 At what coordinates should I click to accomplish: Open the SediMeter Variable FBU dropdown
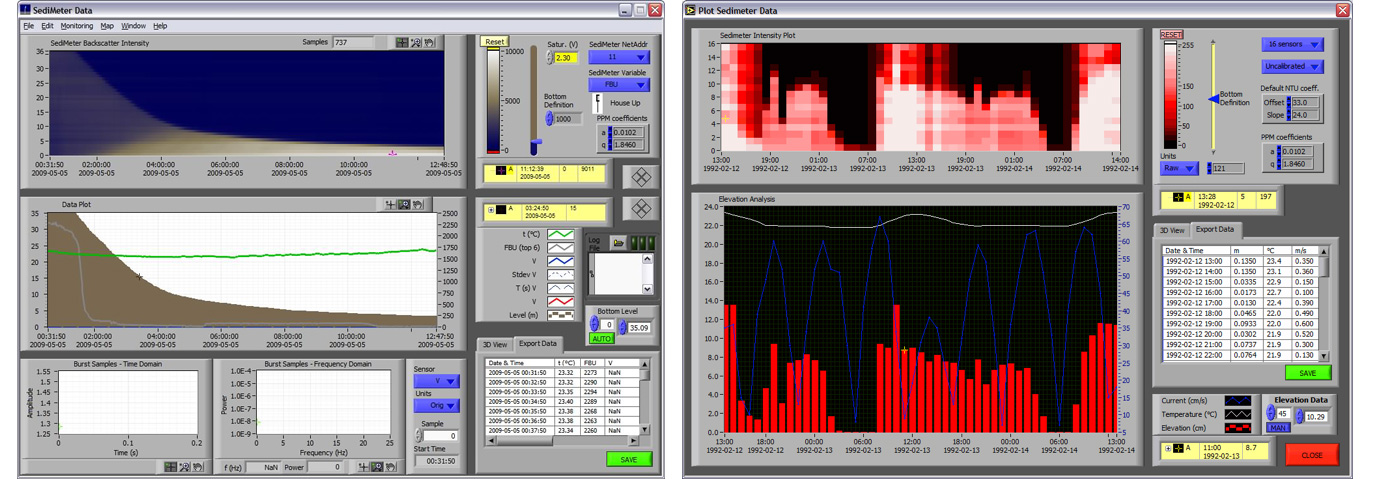(618, 86)
